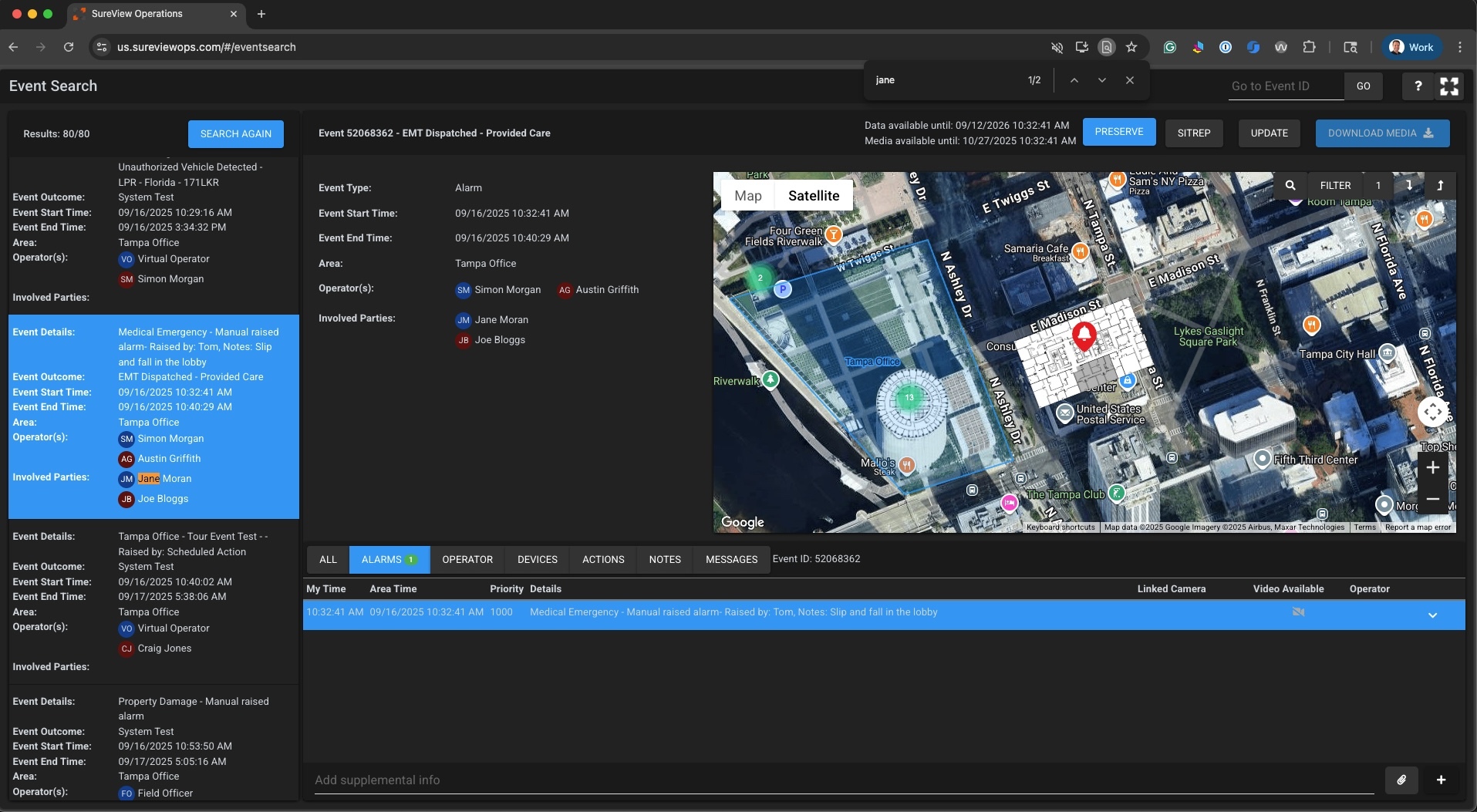Click the plus icon to add supplemental info
1477x812 pixels.
(1441, 780)
